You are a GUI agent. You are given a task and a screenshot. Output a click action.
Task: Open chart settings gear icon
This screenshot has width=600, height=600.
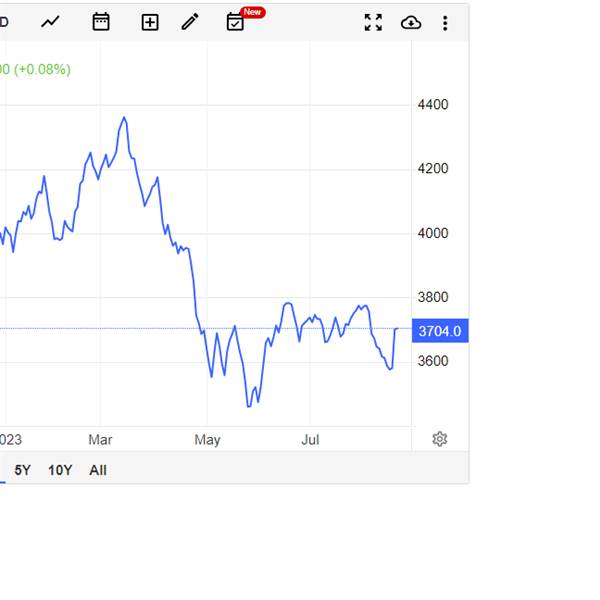tap(440, 439)
